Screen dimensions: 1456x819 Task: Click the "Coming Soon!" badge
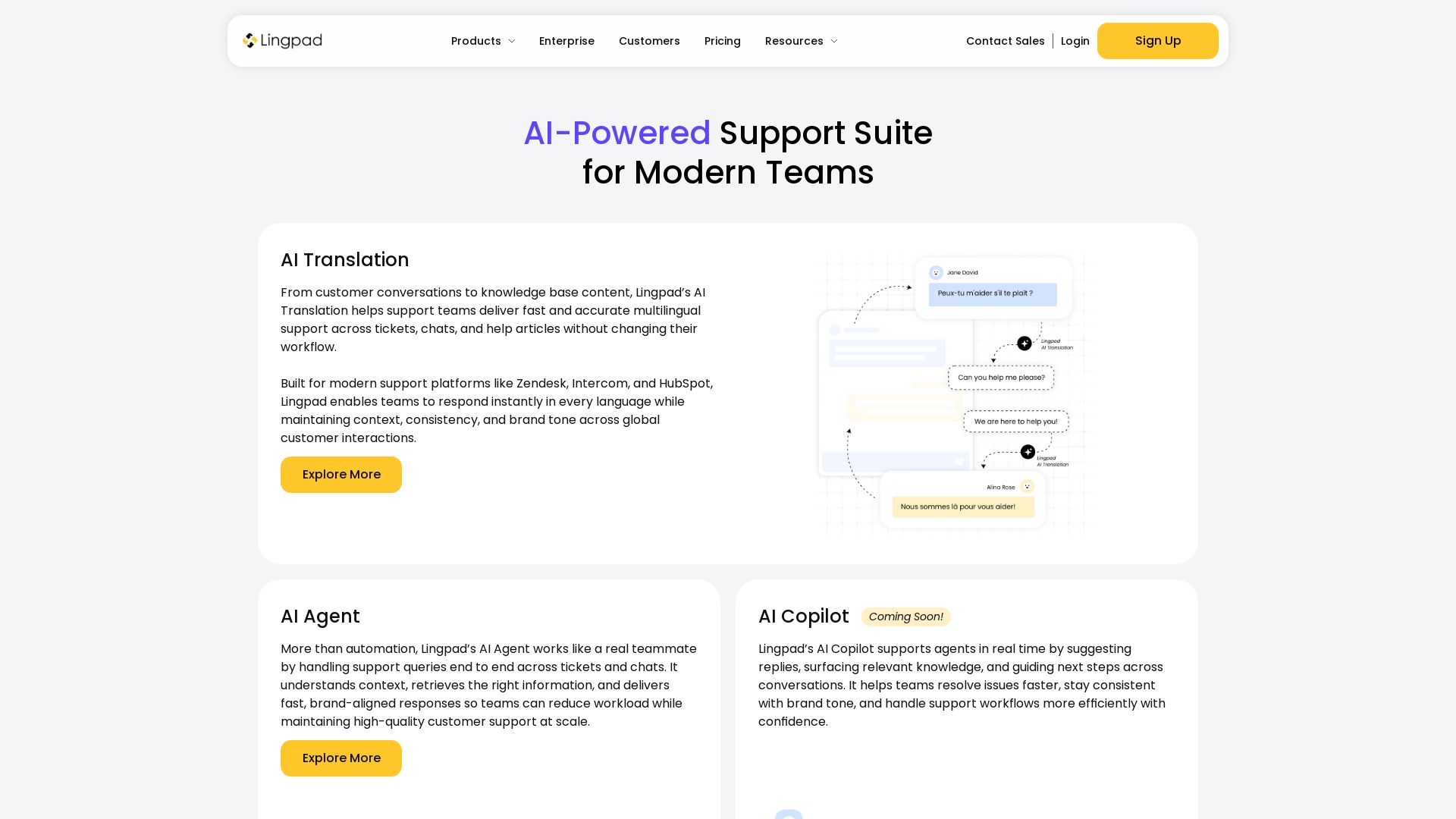(905, 617)
